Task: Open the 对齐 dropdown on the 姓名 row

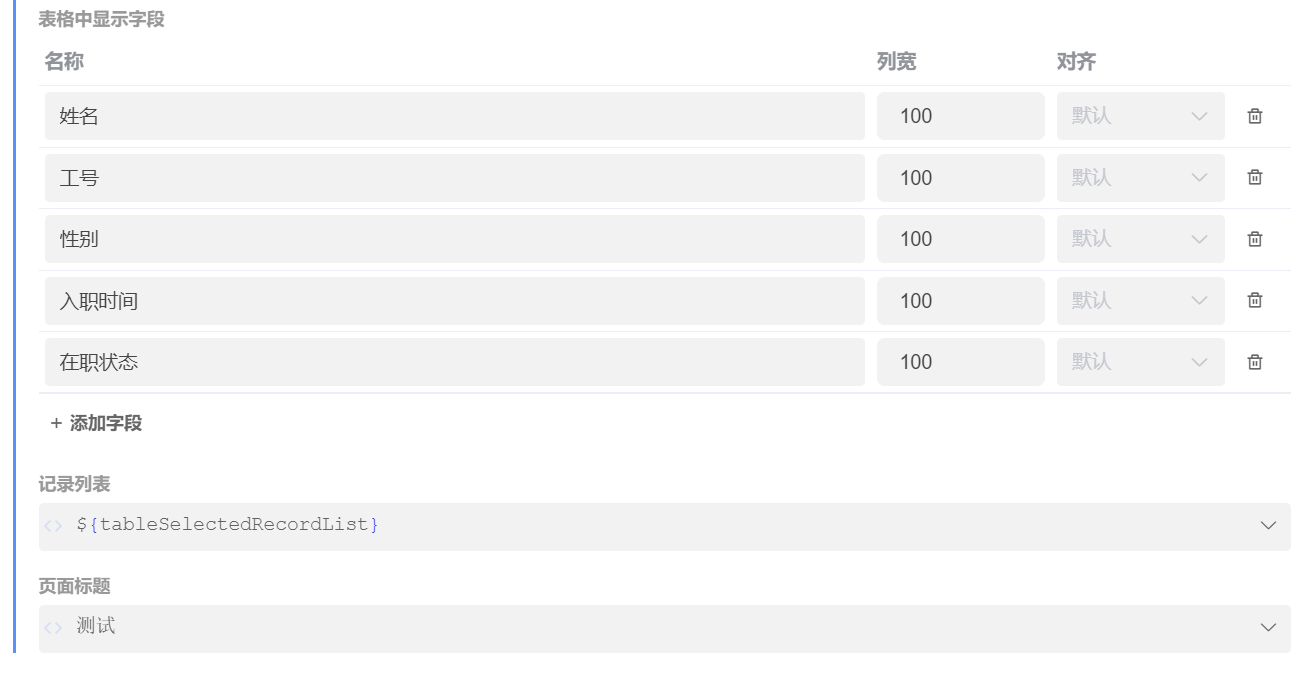Action: click(1140, 116)
